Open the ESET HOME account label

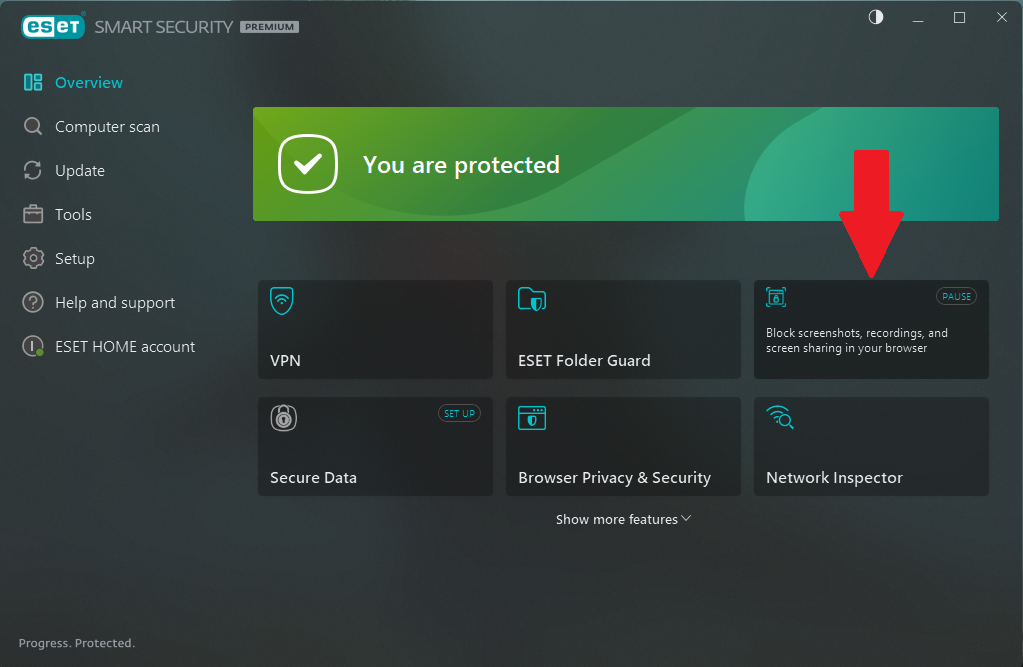coord(125,347)
